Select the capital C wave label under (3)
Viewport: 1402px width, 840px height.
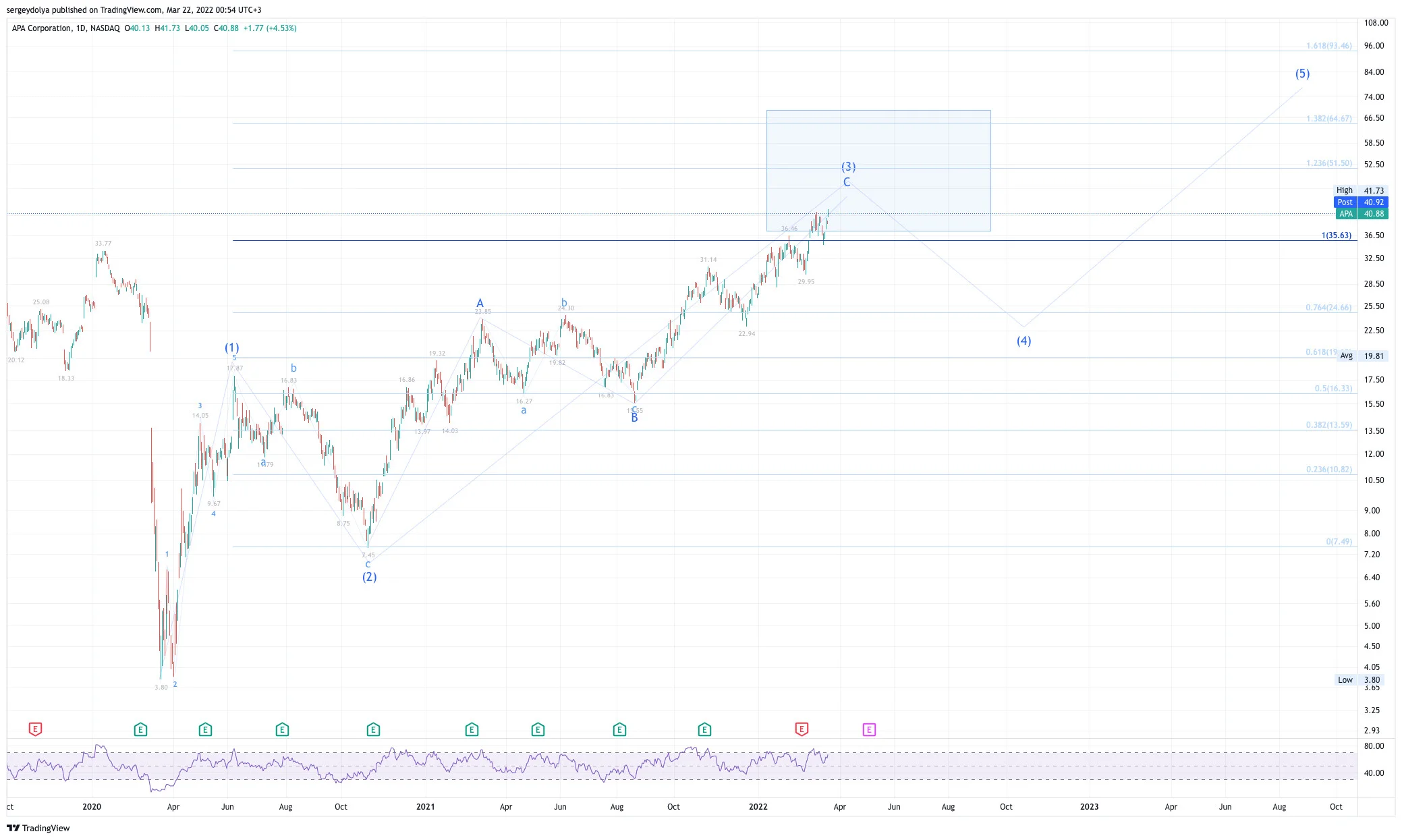click(847, 182)
